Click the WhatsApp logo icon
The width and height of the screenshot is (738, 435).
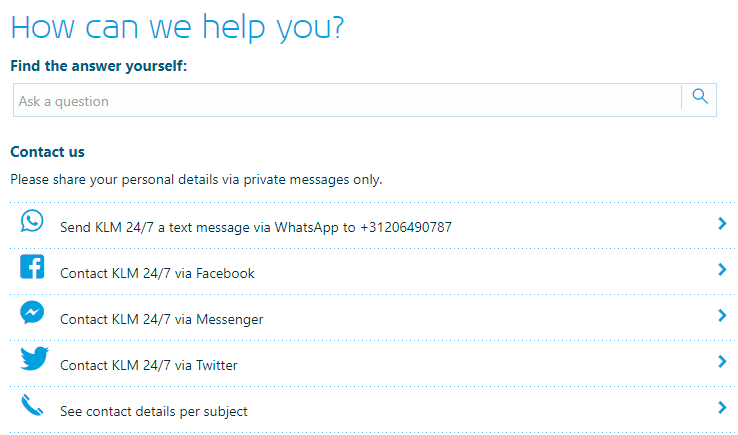click(32, 222)
